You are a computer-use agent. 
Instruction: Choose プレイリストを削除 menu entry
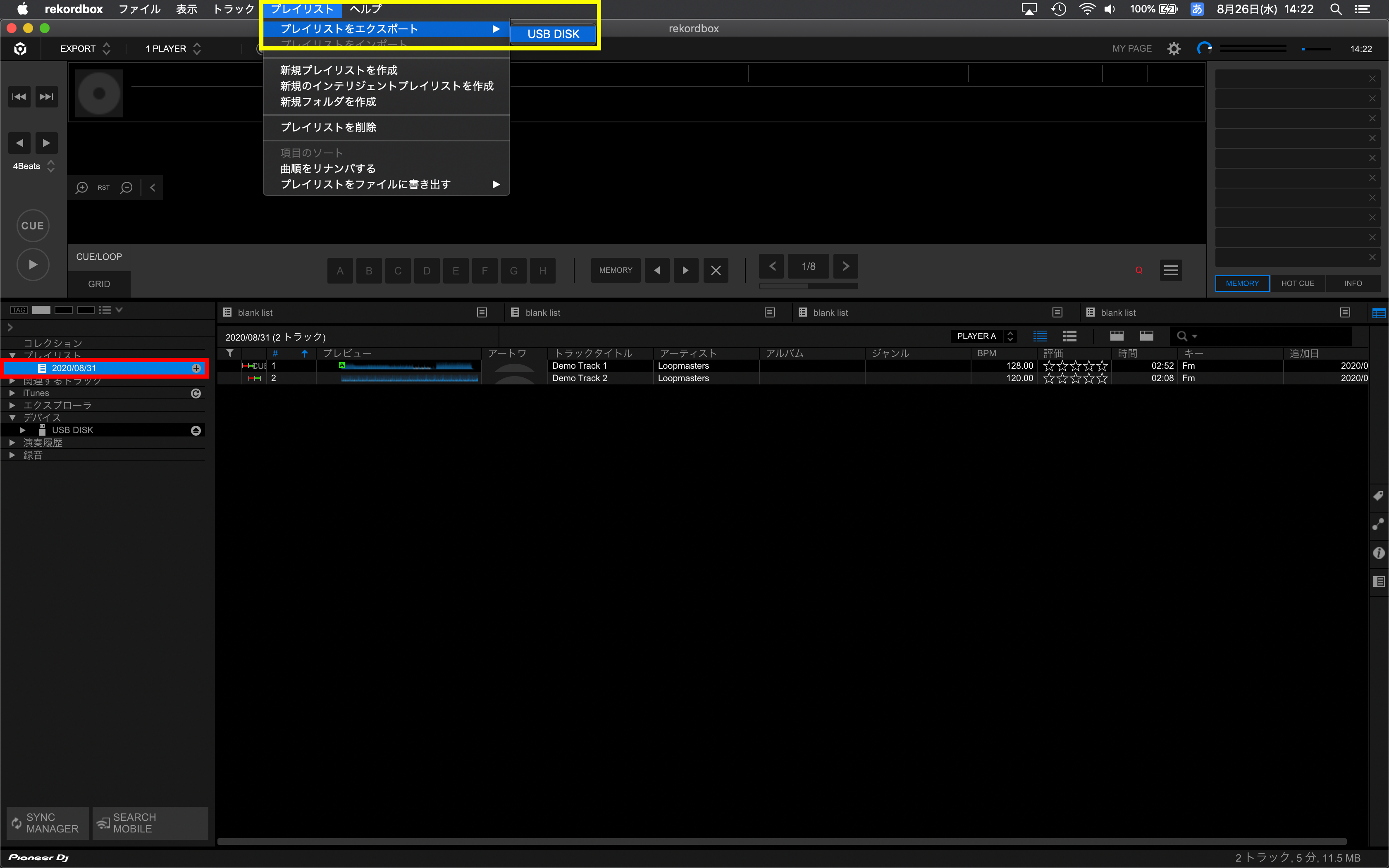[328, 127]
